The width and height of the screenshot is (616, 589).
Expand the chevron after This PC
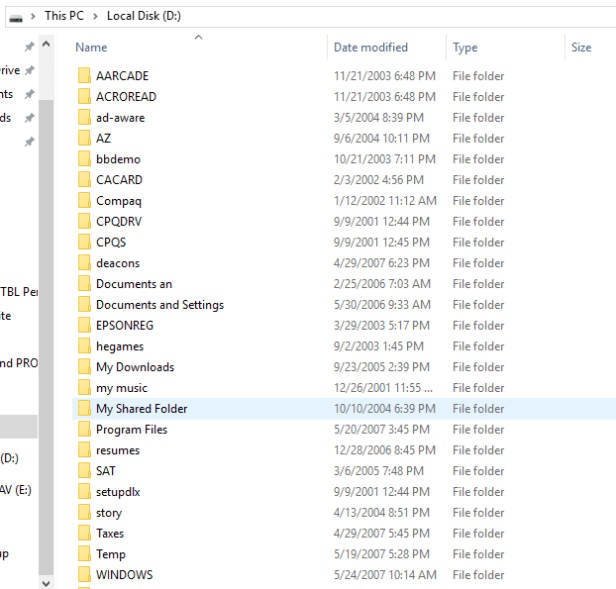click(x=96, y=16)
